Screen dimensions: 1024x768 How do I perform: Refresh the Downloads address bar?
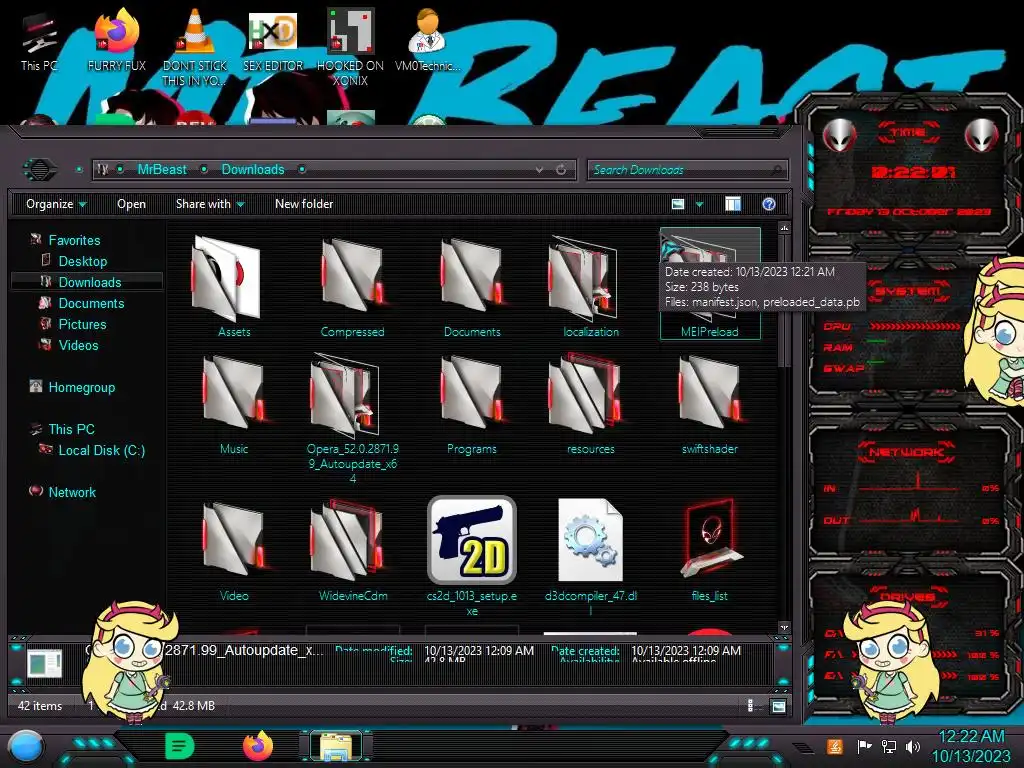[x=561, y=170]
